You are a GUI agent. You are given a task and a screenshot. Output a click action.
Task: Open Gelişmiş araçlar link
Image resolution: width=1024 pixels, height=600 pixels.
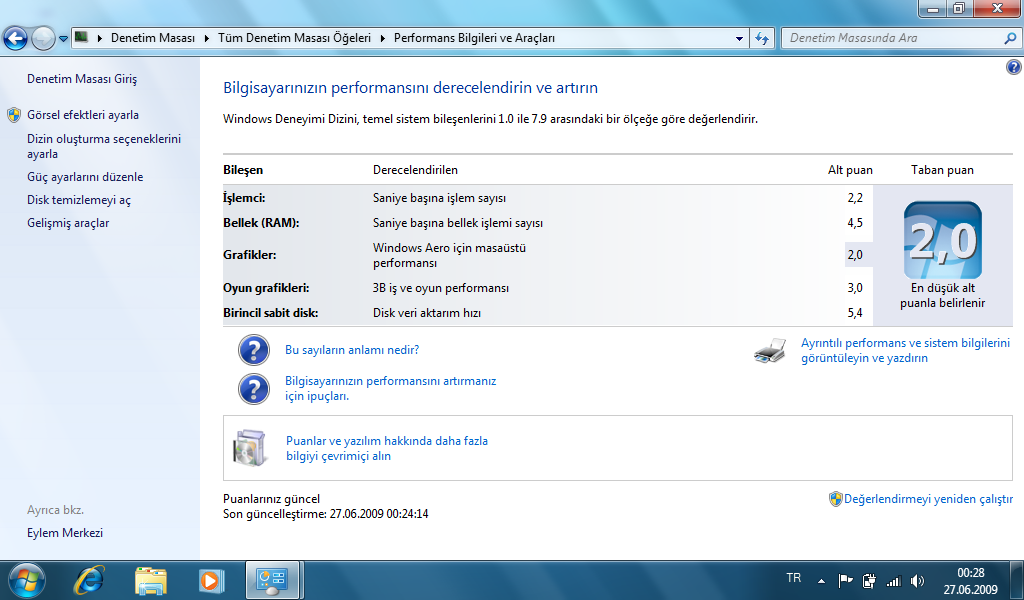68,223
